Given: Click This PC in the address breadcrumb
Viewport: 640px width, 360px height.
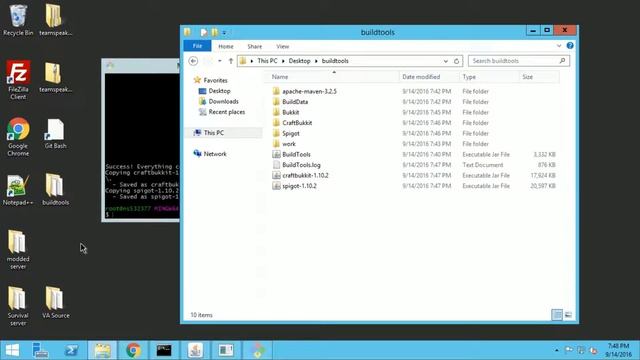Looking at the screenshot, I should pos(267,61).
